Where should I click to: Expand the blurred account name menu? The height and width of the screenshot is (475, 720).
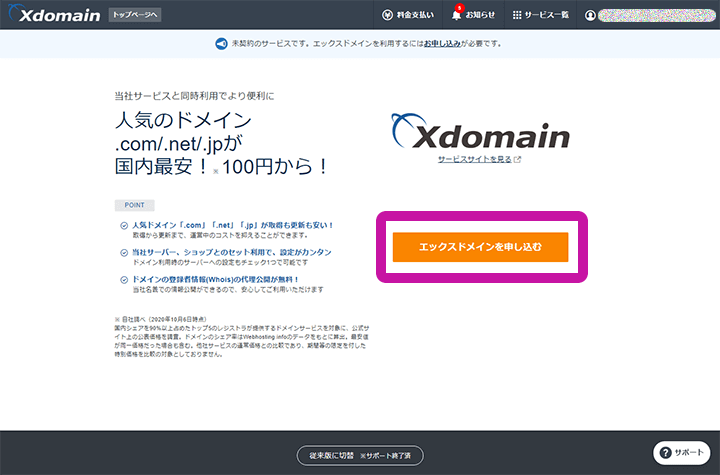(x=655, y=15)
